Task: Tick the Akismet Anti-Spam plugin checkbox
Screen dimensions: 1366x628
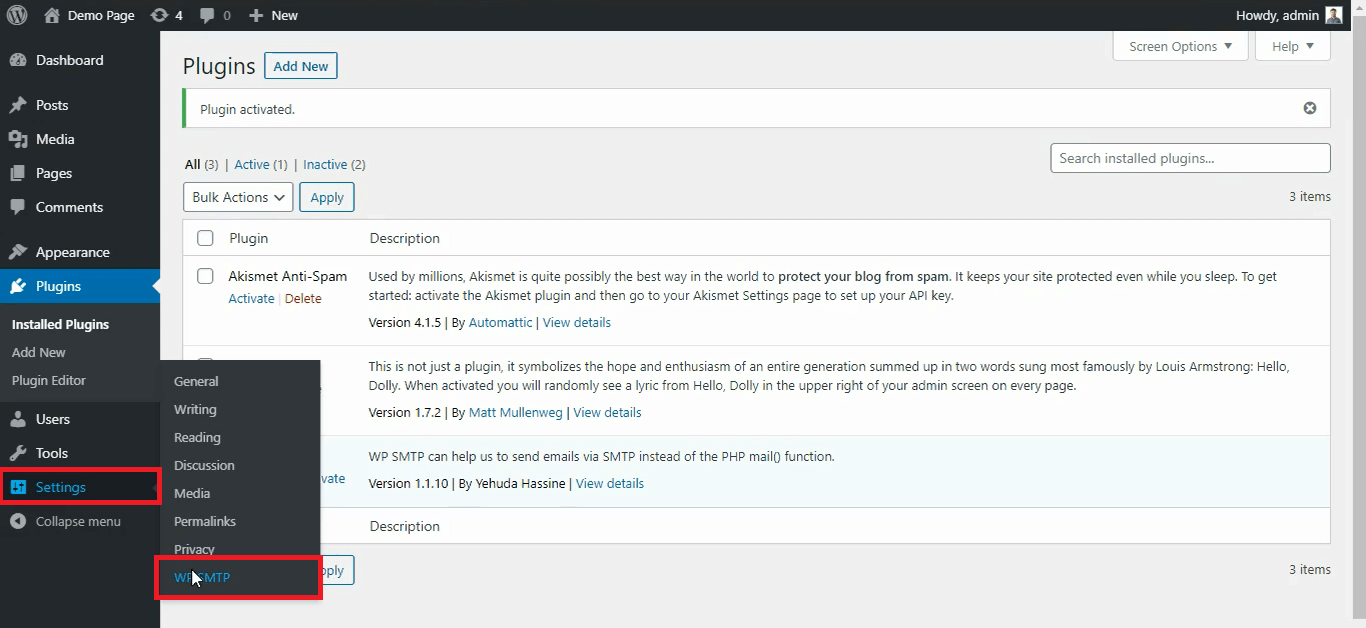Action: [205, 276]
